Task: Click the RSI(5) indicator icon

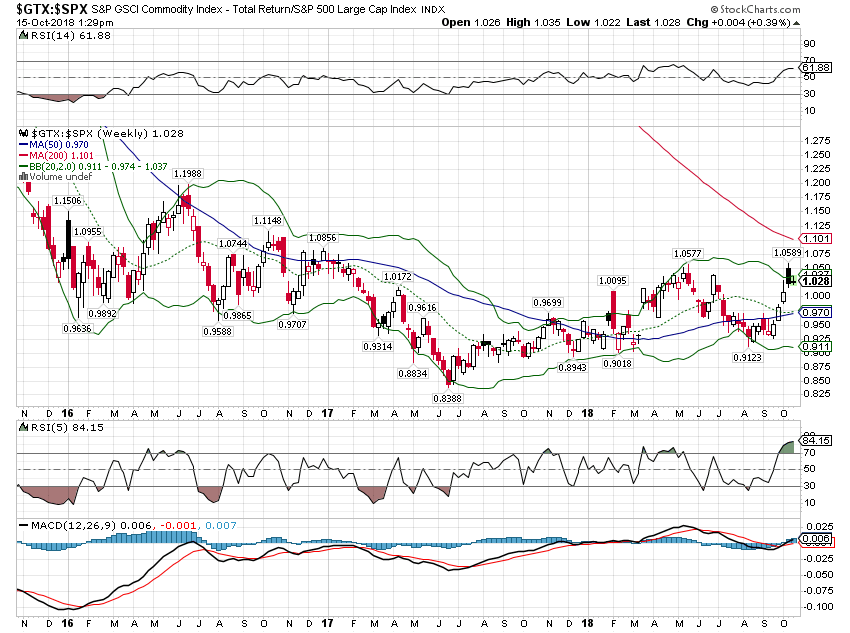Action: [x=23, y=428]
